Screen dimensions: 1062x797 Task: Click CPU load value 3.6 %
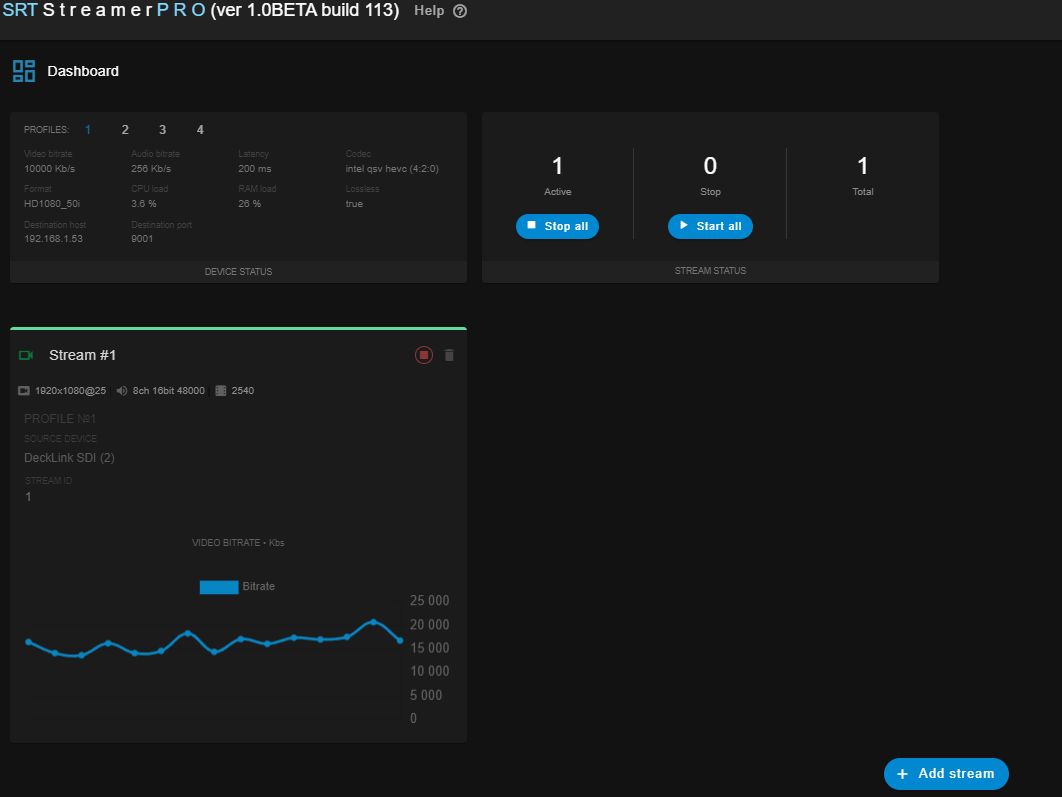[144, 204]
